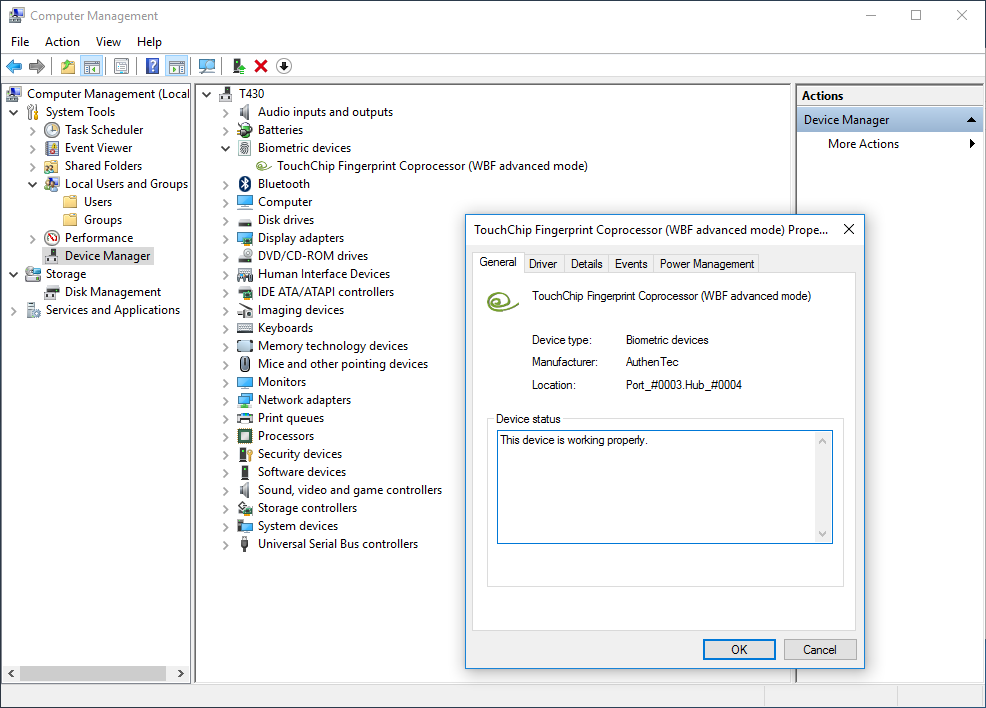The height and width of the screenshot is (708, 986).
Task: Click the Keyboards category icon
Action: click(245, 328)
